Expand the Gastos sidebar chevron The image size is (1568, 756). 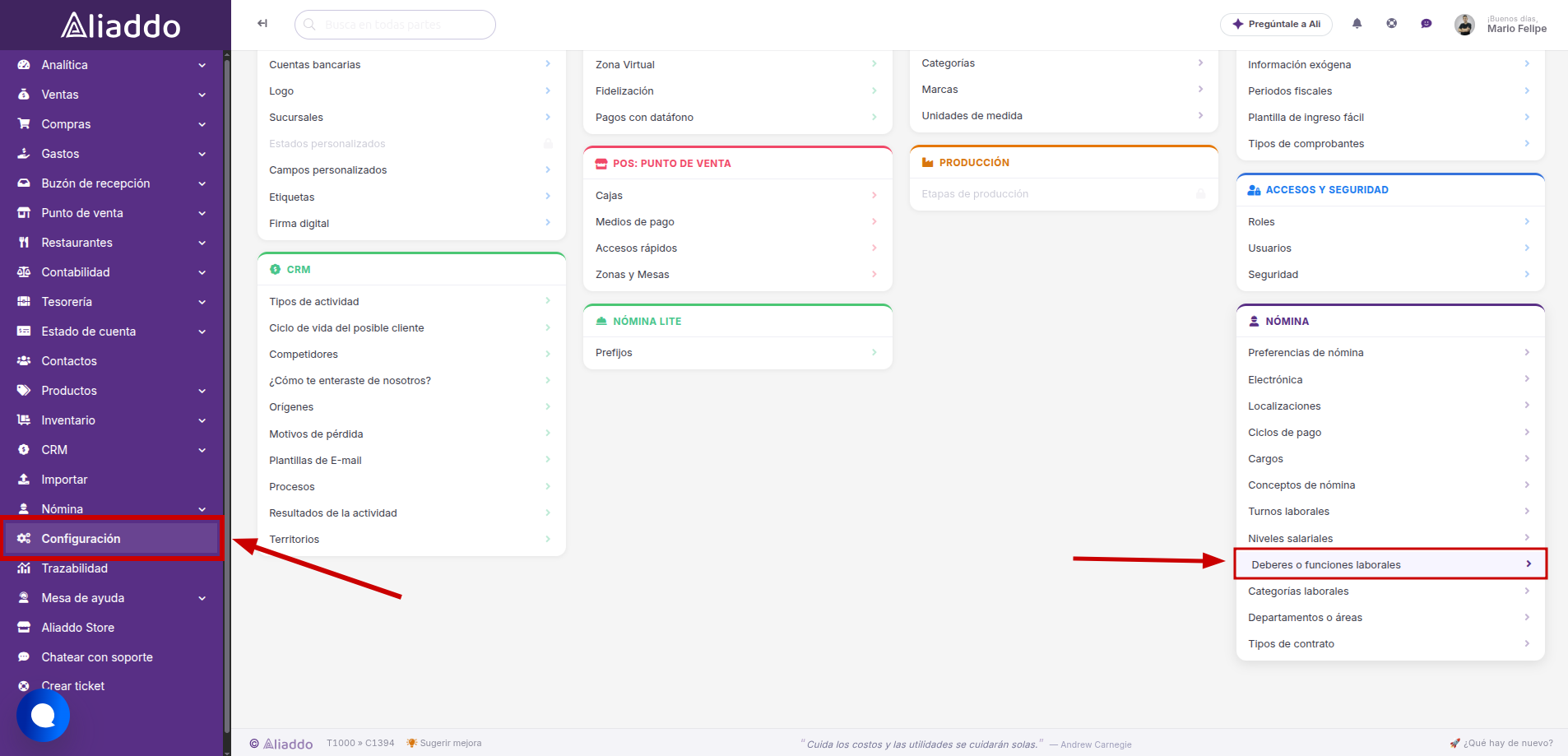click(202, 154)
